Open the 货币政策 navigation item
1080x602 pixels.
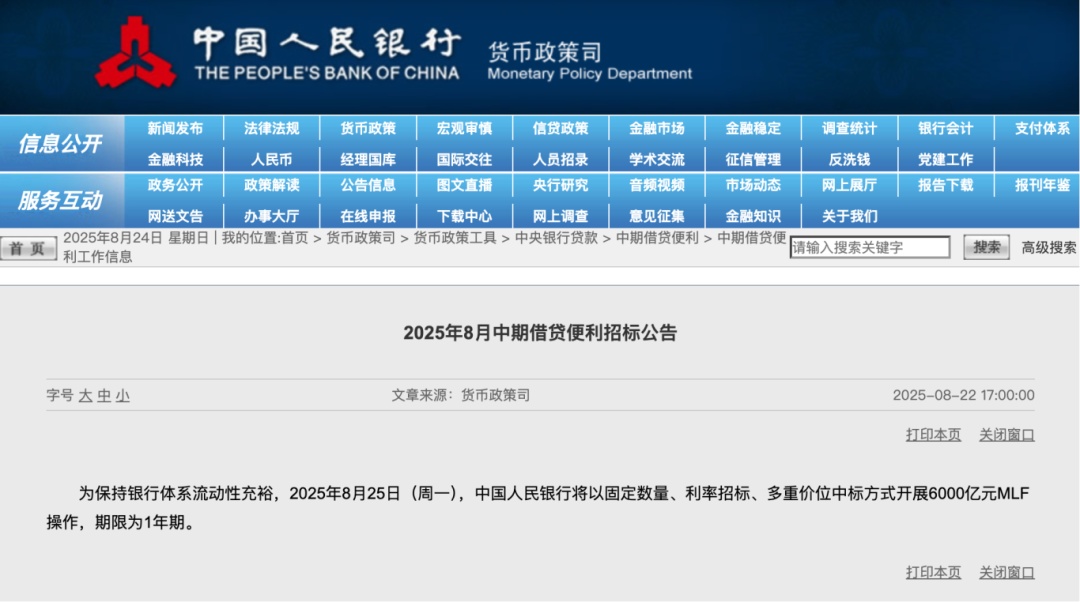point(368,129)
